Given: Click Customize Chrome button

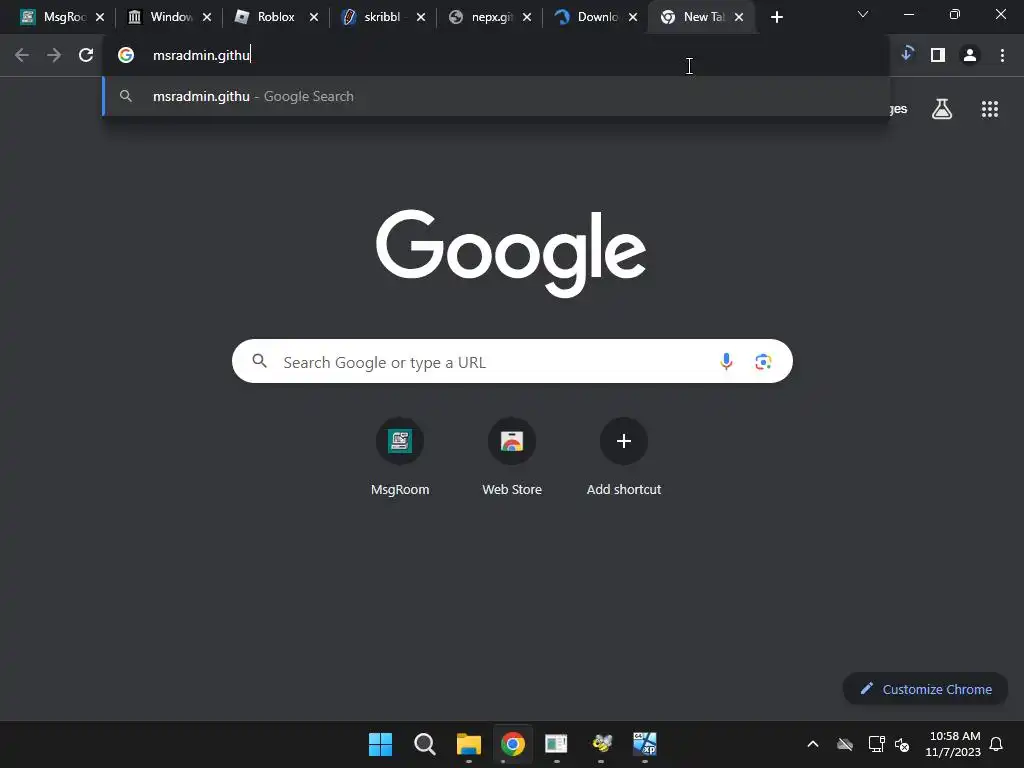Looking at the screenshot, I should tap(925, 689).
